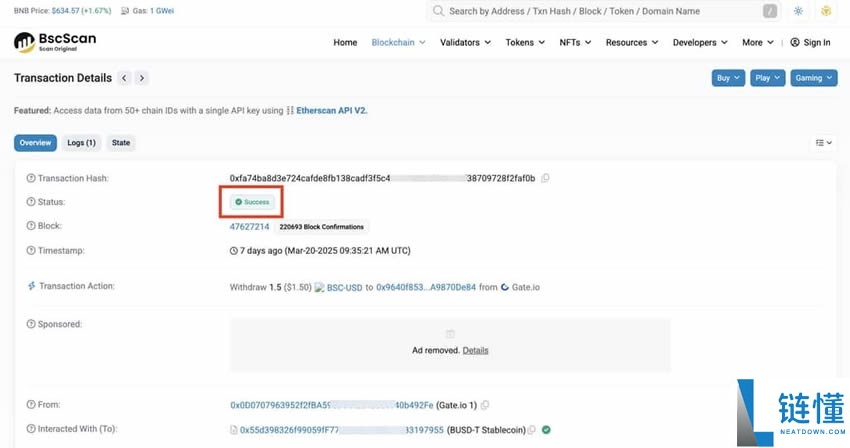Open the Play dropdown button
The height and width of the screenshot is (448, 850).
pyautogui.click(x=768, y=78)
